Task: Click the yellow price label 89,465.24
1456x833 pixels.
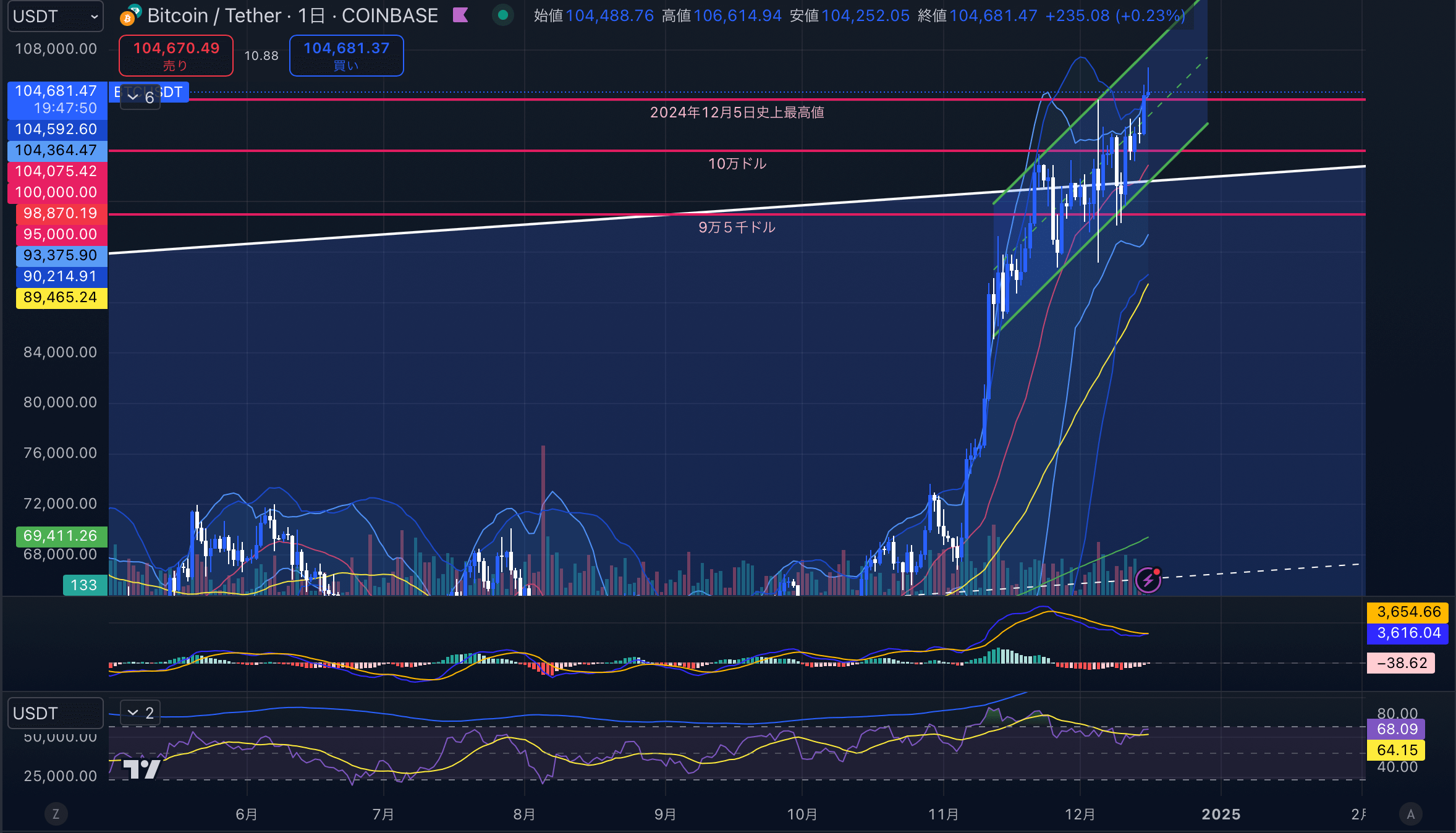Action: 61,297
